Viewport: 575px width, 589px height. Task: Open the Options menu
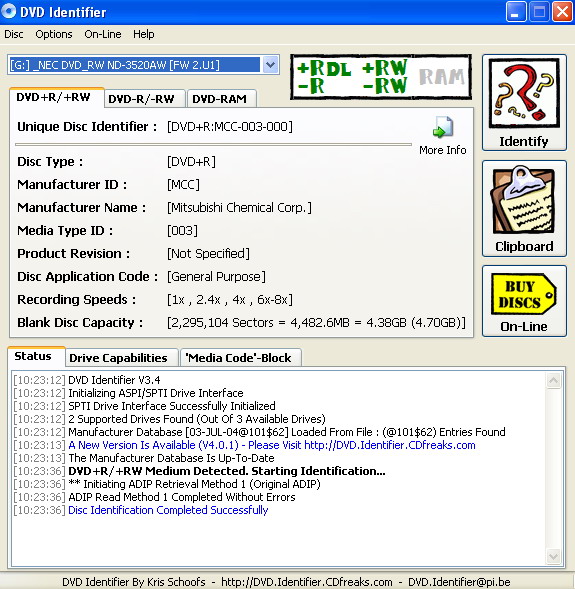pyautogui.click(x=54, y=34)
